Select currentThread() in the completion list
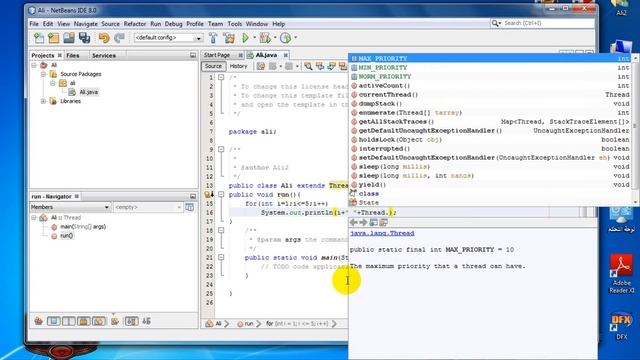This screenshot has height=360, width=640. [491, 95]
